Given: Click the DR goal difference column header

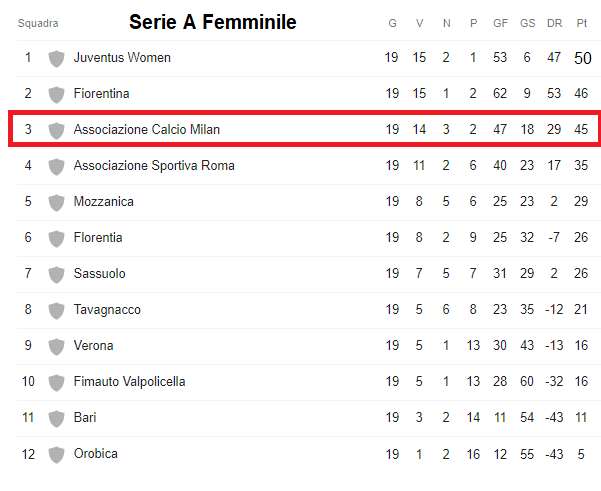Looking at the screenshot, I should [554, 23].
